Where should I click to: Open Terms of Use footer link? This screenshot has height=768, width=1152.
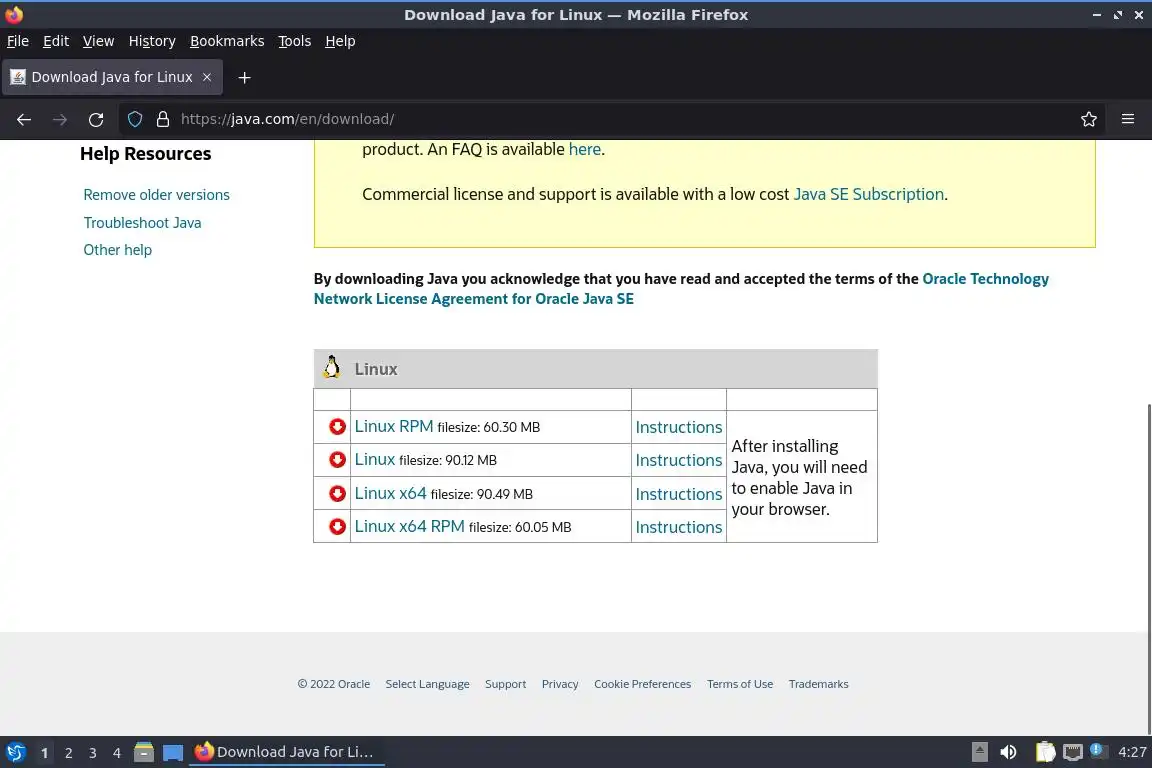[x=740, y=683]
